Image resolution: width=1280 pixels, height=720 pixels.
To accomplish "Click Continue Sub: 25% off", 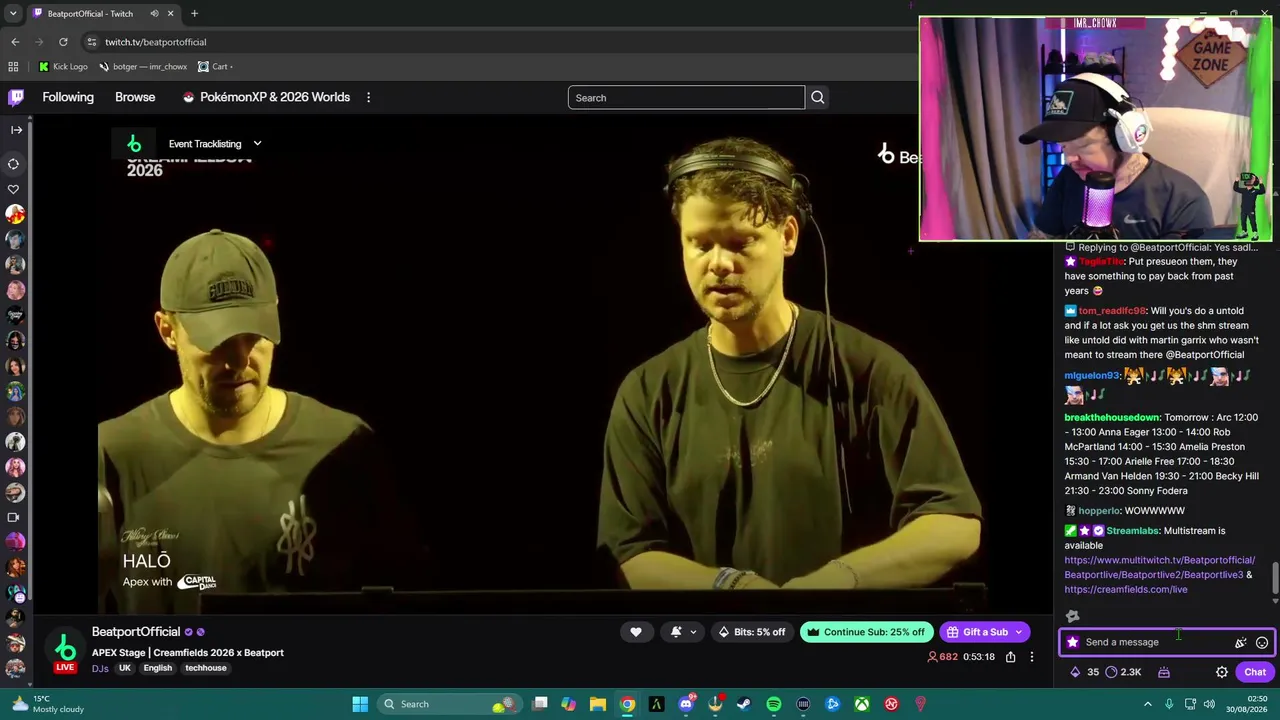I will [867, 632].
